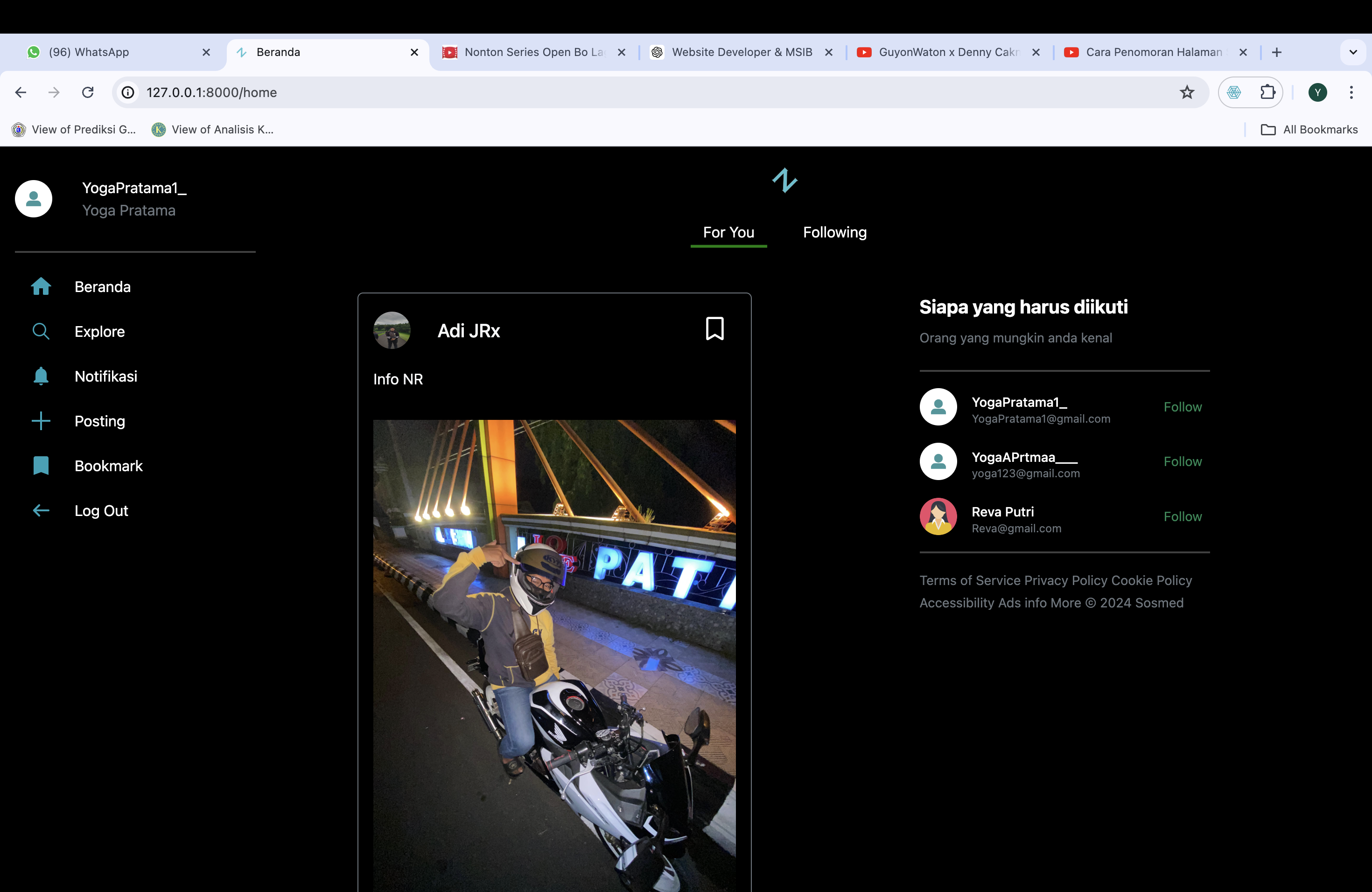Follow the user YogaAPrtmaa___

click(1182, 461)
